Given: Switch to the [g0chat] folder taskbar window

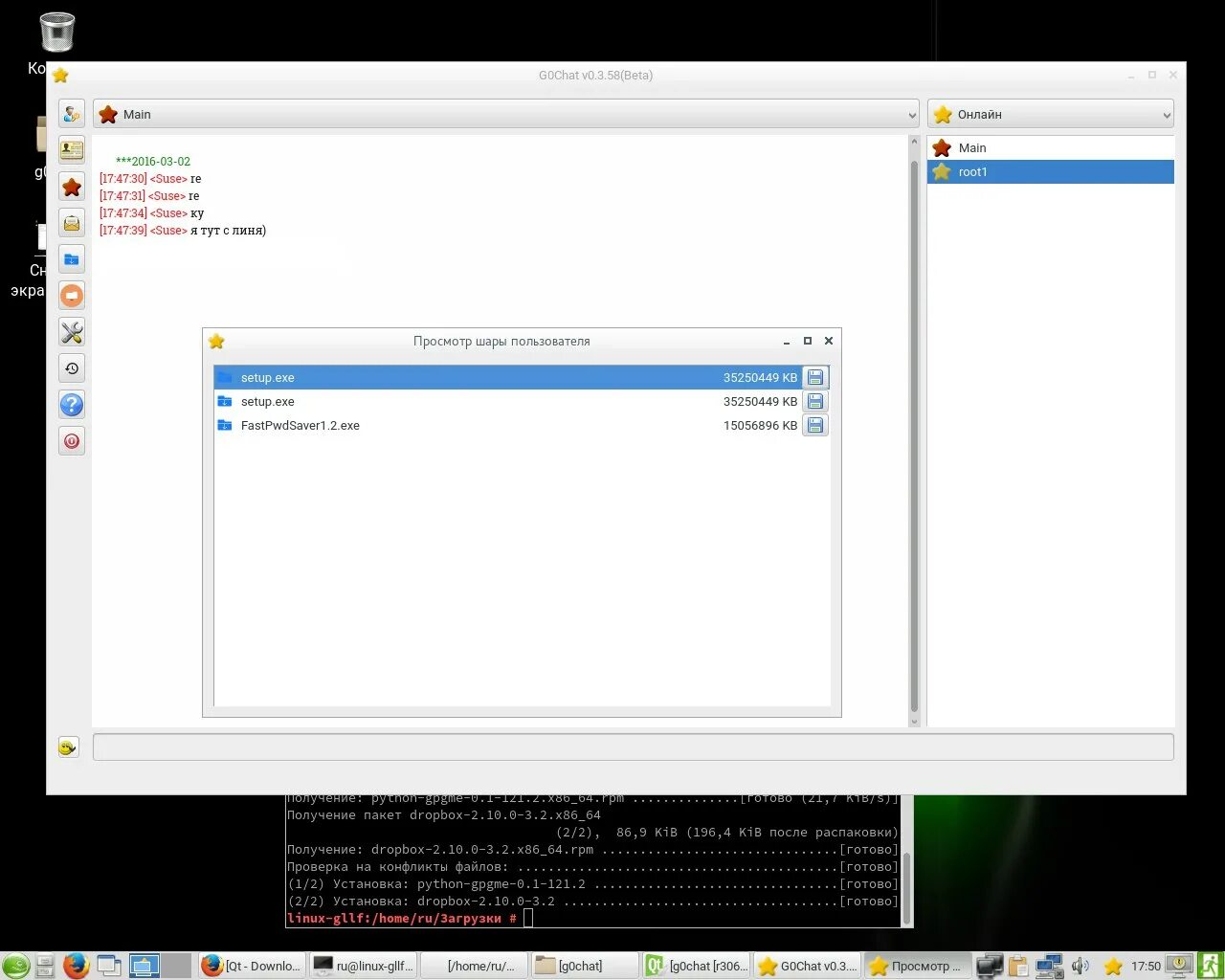Looking at the screenshot, I should tap(585, 966).
